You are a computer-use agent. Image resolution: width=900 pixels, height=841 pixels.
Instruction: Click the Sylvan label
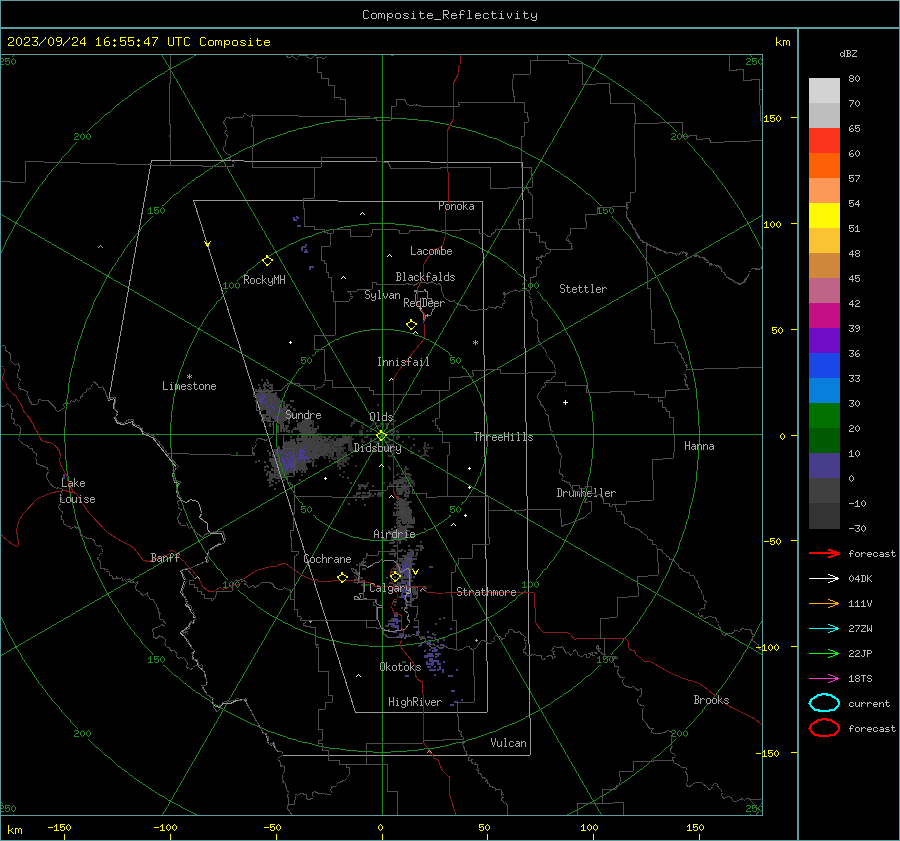[382, 295]
